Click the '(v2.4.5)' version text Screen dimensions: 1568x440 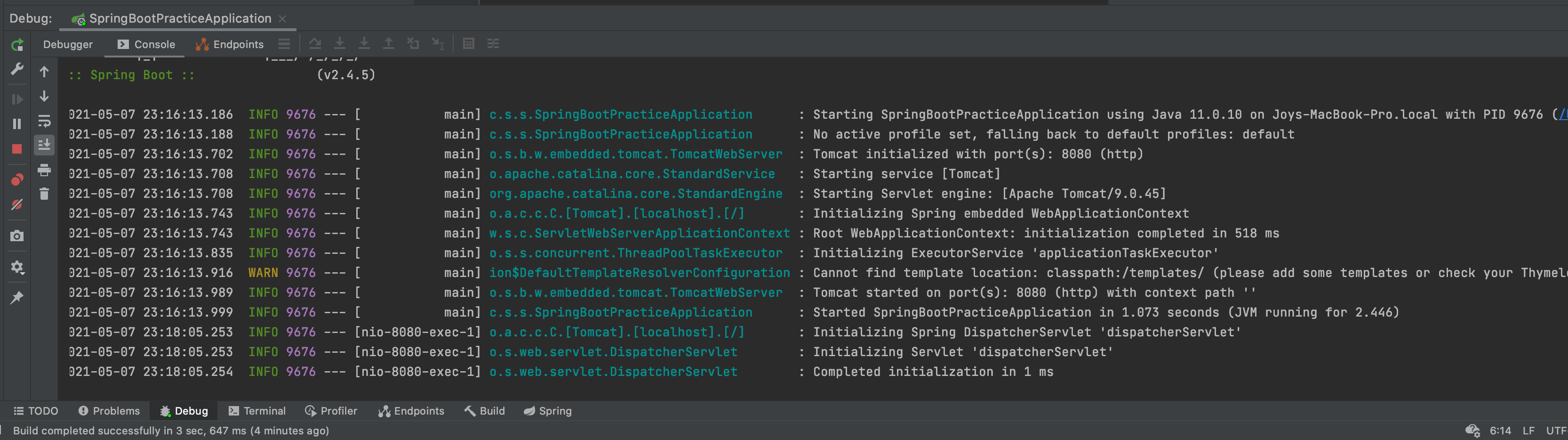[x=346, y=75]
